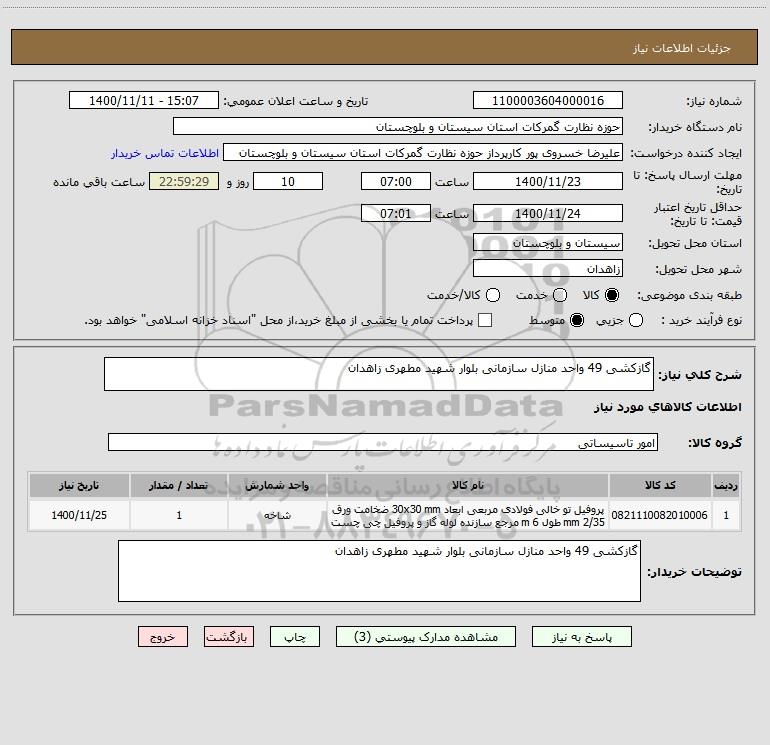
Task: Click the واحد شمارش column header
Action: 277,485
